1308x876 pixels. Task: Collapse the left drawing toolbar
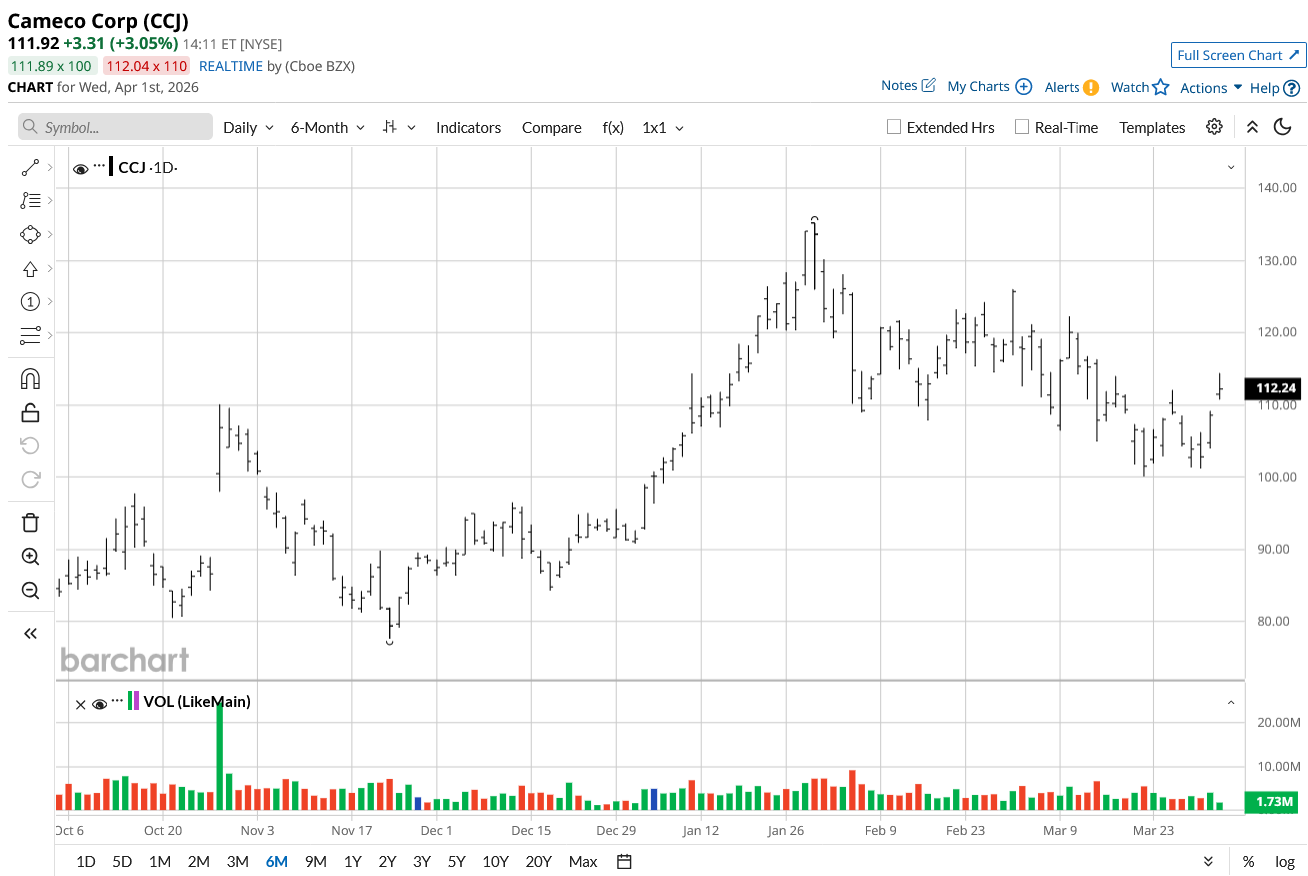point(30,633)
